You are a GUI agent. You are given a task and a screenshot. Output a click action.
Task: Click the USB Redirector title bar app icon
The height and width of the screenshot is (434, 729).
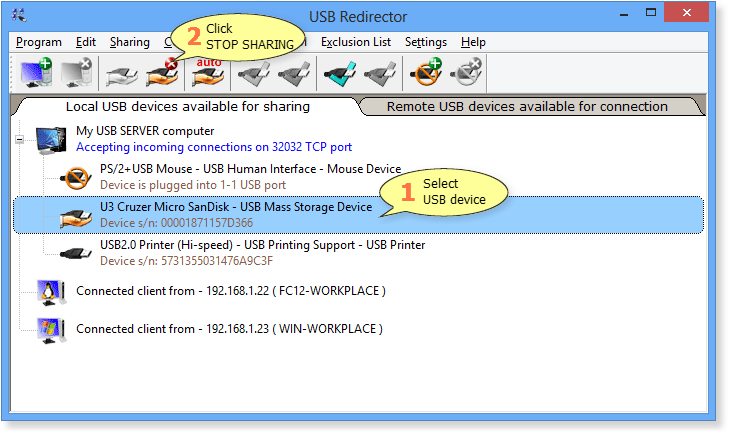click(19, 15)
